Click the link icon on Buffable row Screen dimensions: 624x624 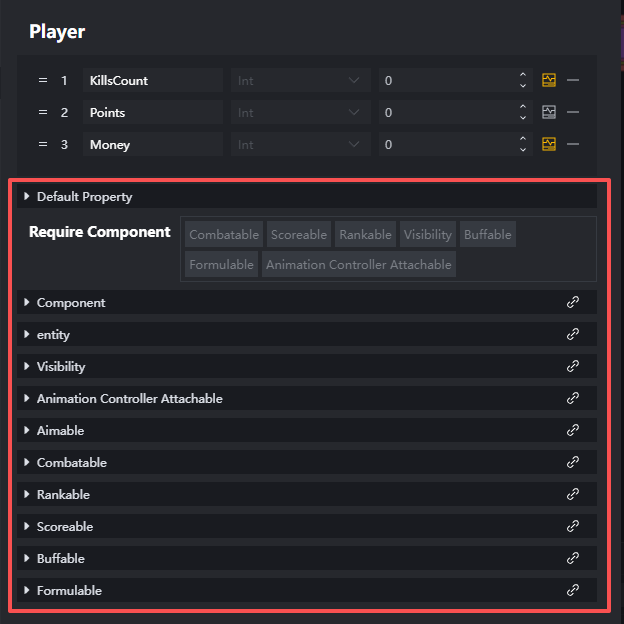coord(573,558)
